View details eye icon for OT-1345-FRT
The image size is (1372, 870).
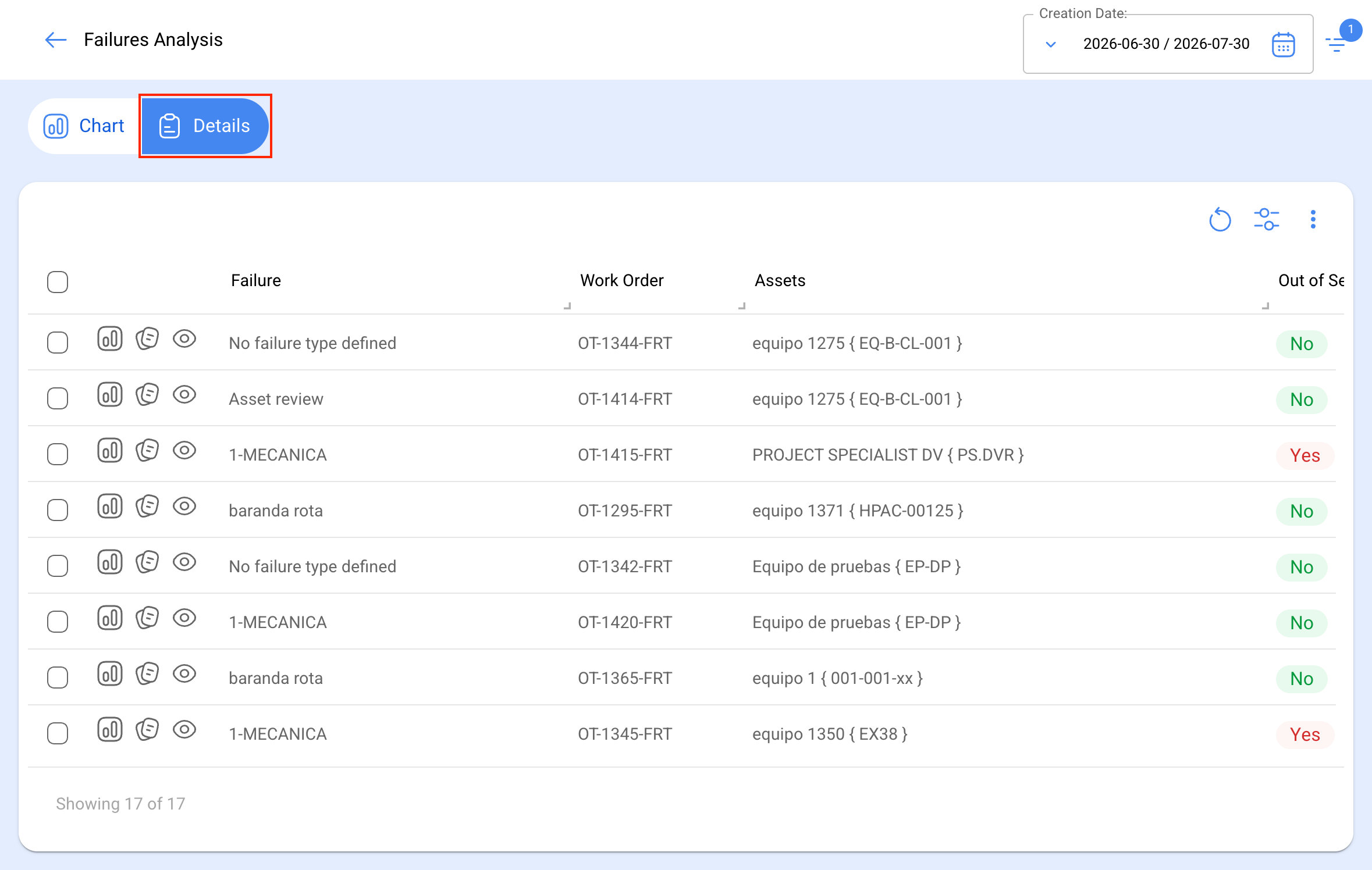point(184,729)
